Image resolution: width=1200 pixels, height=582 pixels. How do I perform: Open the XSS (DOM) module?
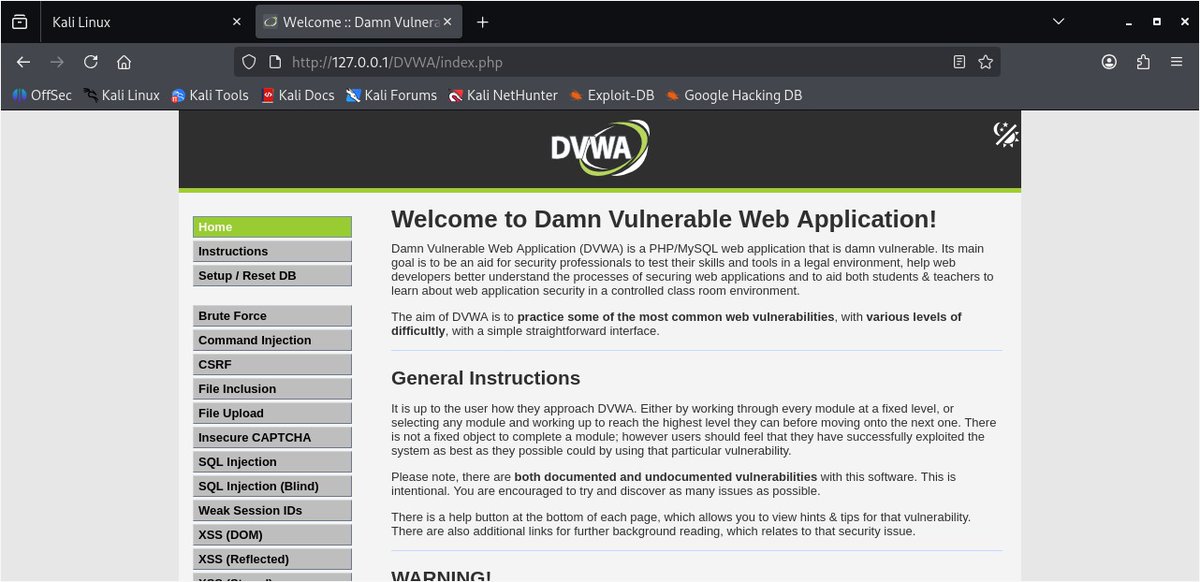click(x=272, y=535)
